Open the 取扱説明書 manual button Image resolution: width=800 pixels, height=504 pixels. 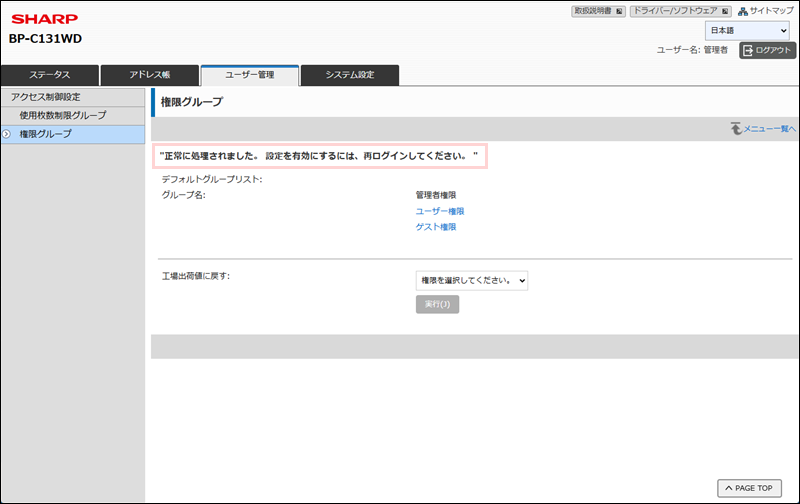[598, 11]
